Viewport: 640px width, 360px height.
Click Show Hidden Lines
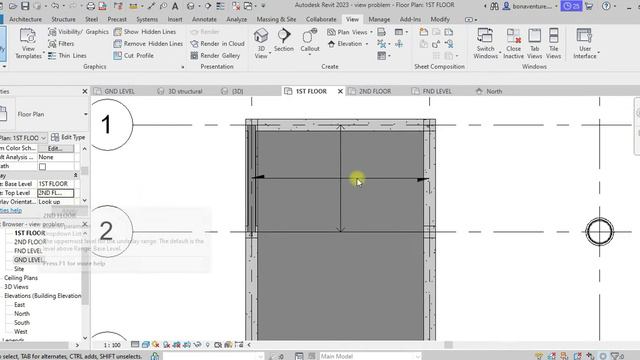click(144, 32)
